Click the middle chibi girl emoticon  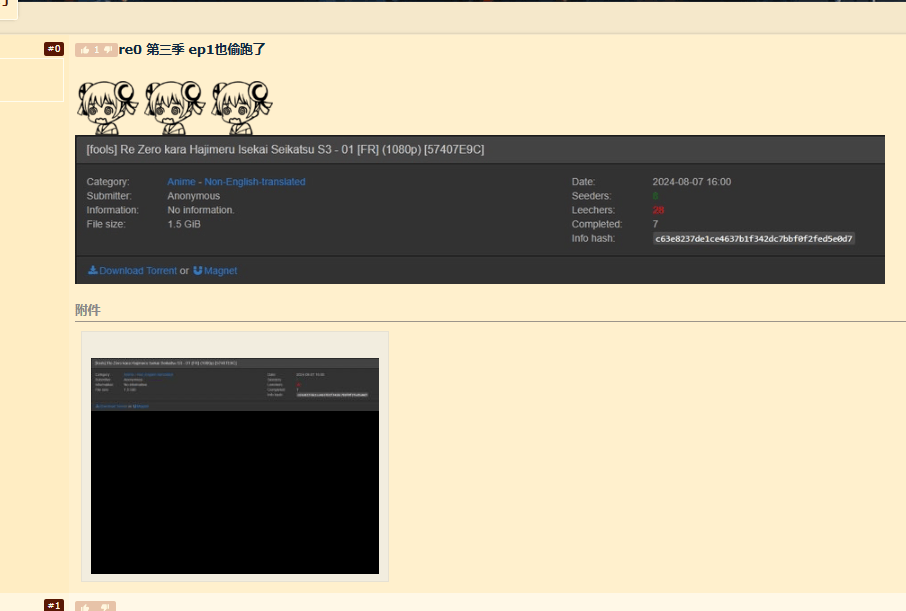click(x=174, y=106)
